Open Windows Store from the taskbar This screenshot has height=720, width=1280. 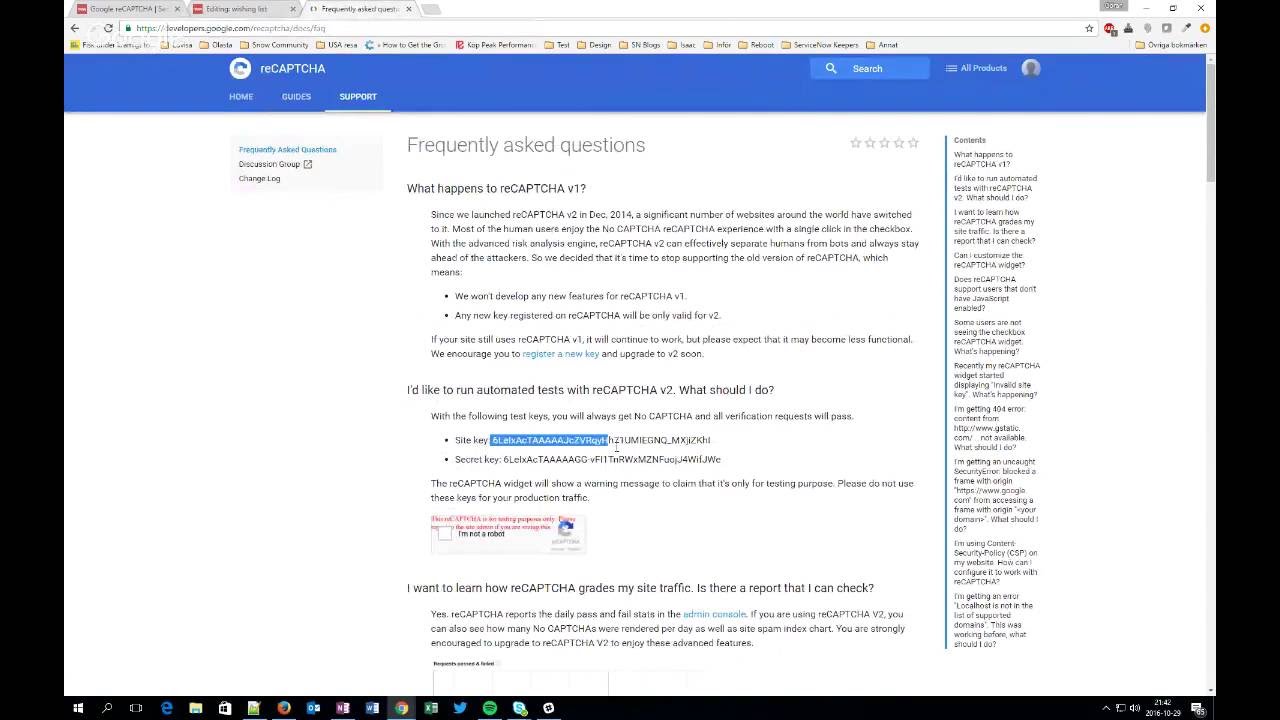[x=225, y=708]
